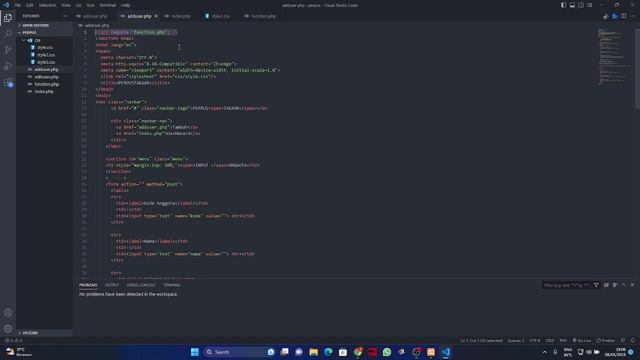Viewport: 640px width, 360px height.
Task: Open the Extensions view with update badge
Action: pyautogui.click(x=8, y=82)
